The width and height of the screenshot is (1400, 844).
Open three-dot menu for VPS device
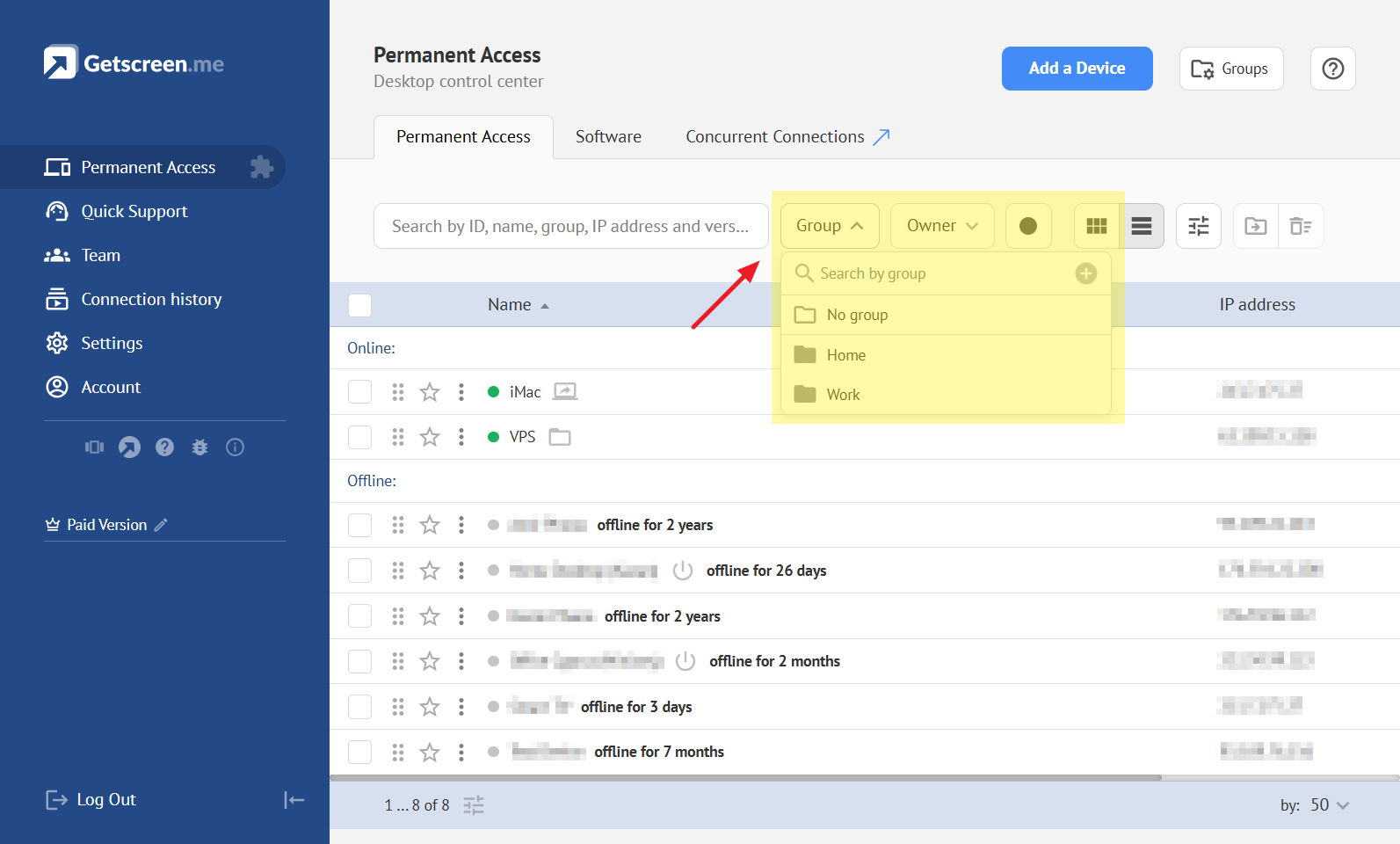point(461,437)
